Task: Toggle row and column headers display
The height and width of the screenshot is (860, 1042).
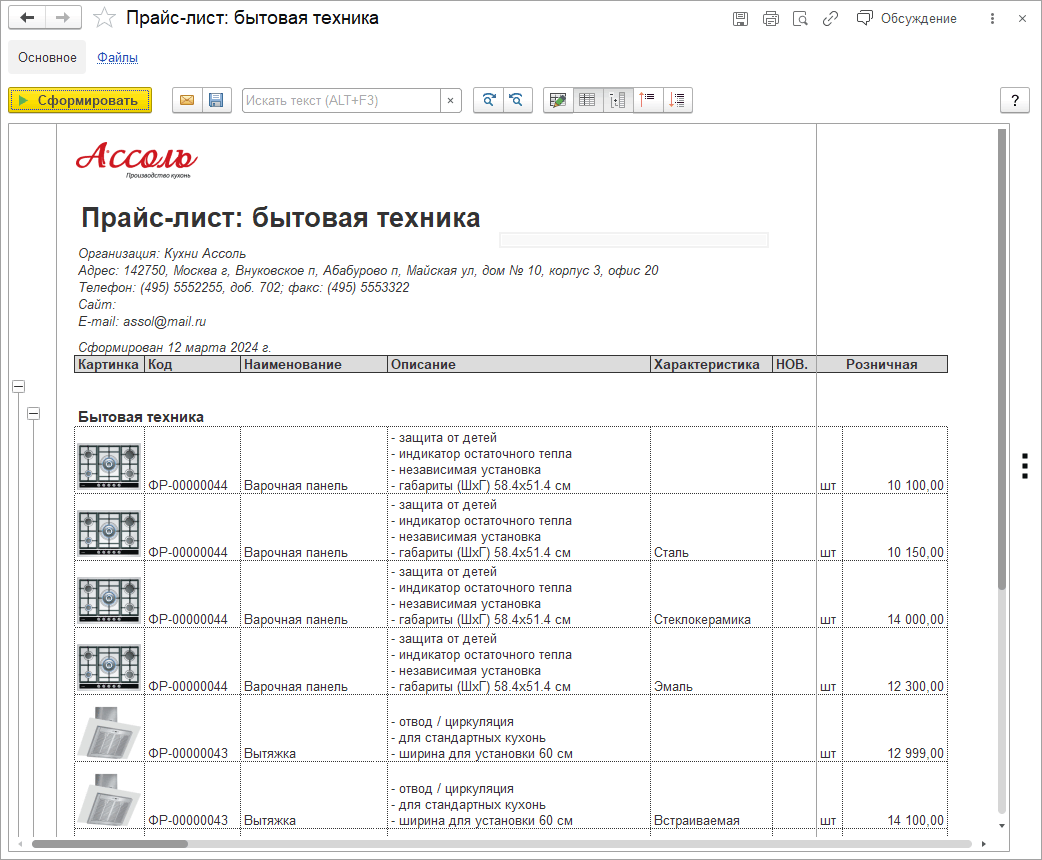Action: (618, 100)
